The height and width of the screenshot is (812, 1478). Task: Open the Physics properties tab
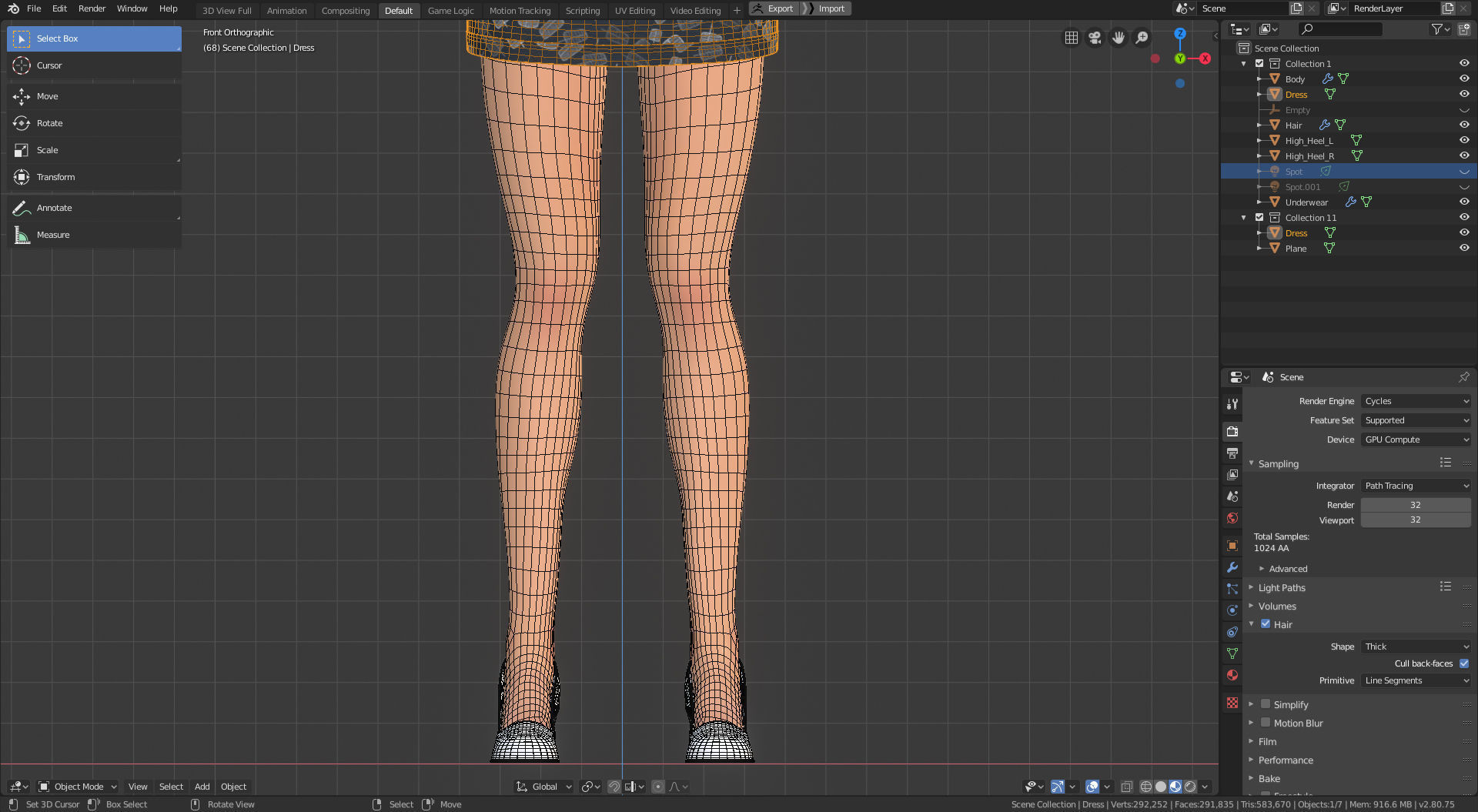pos(1232,610)
